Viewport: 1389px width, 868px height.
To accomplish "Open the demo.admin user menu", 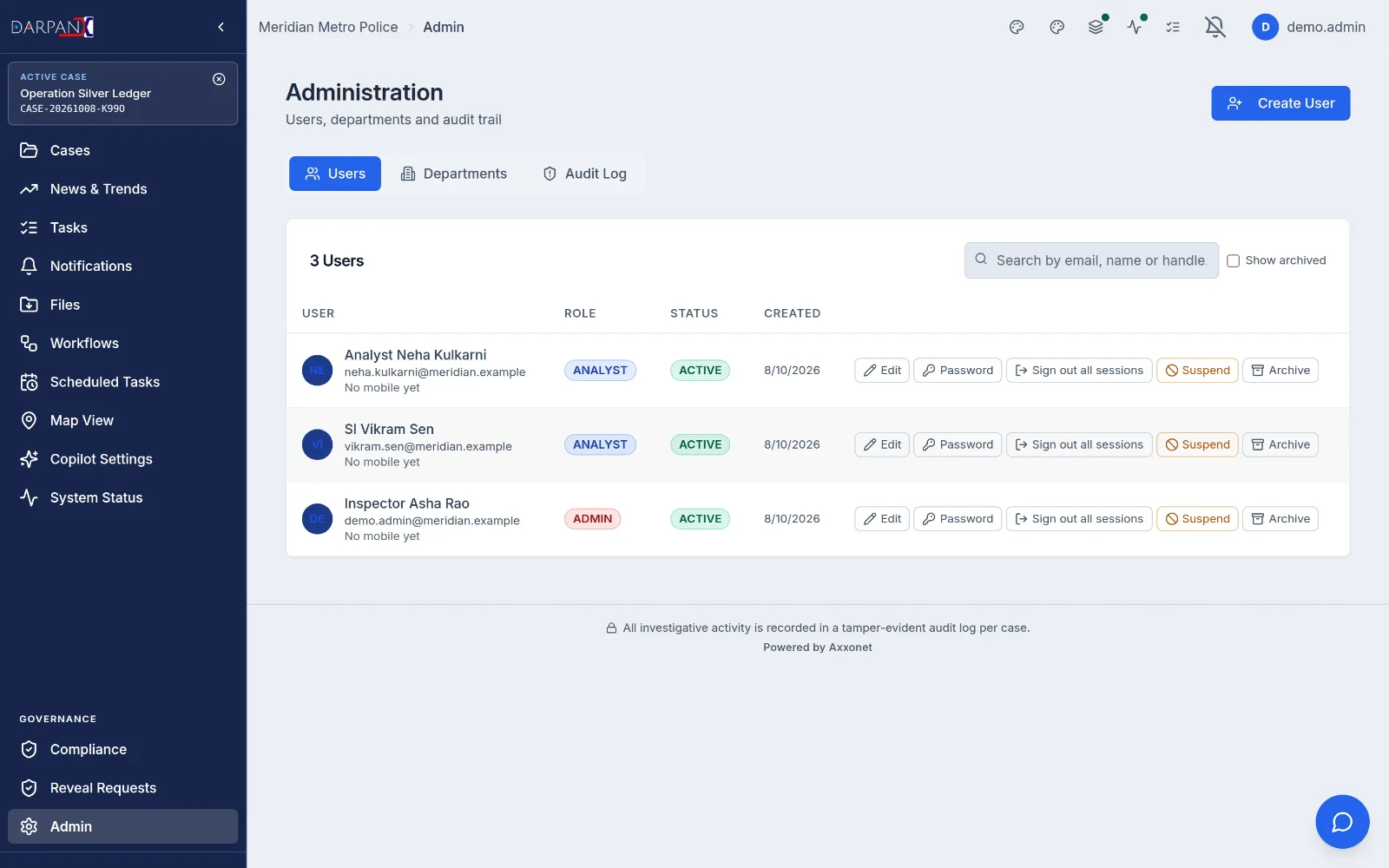I will coord(1308,27).
